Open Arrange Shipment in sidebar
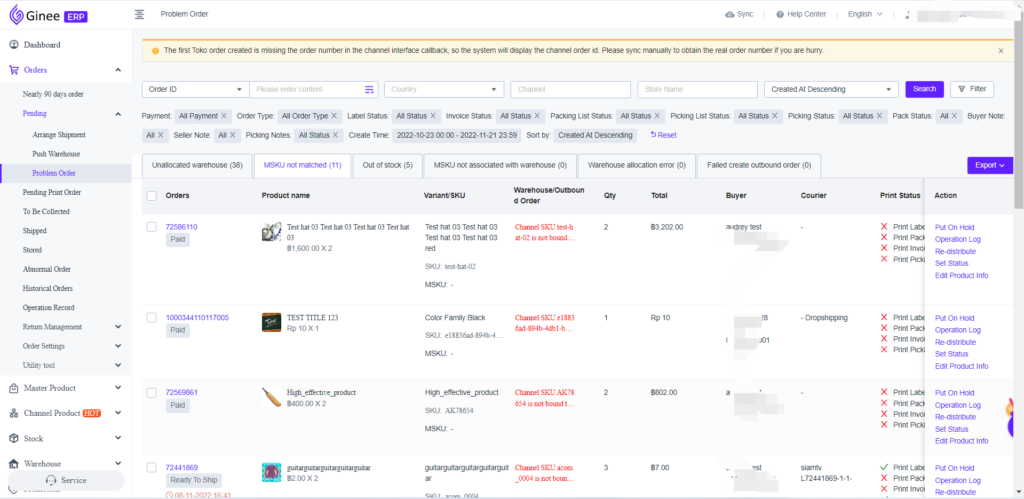 [59, 135]
